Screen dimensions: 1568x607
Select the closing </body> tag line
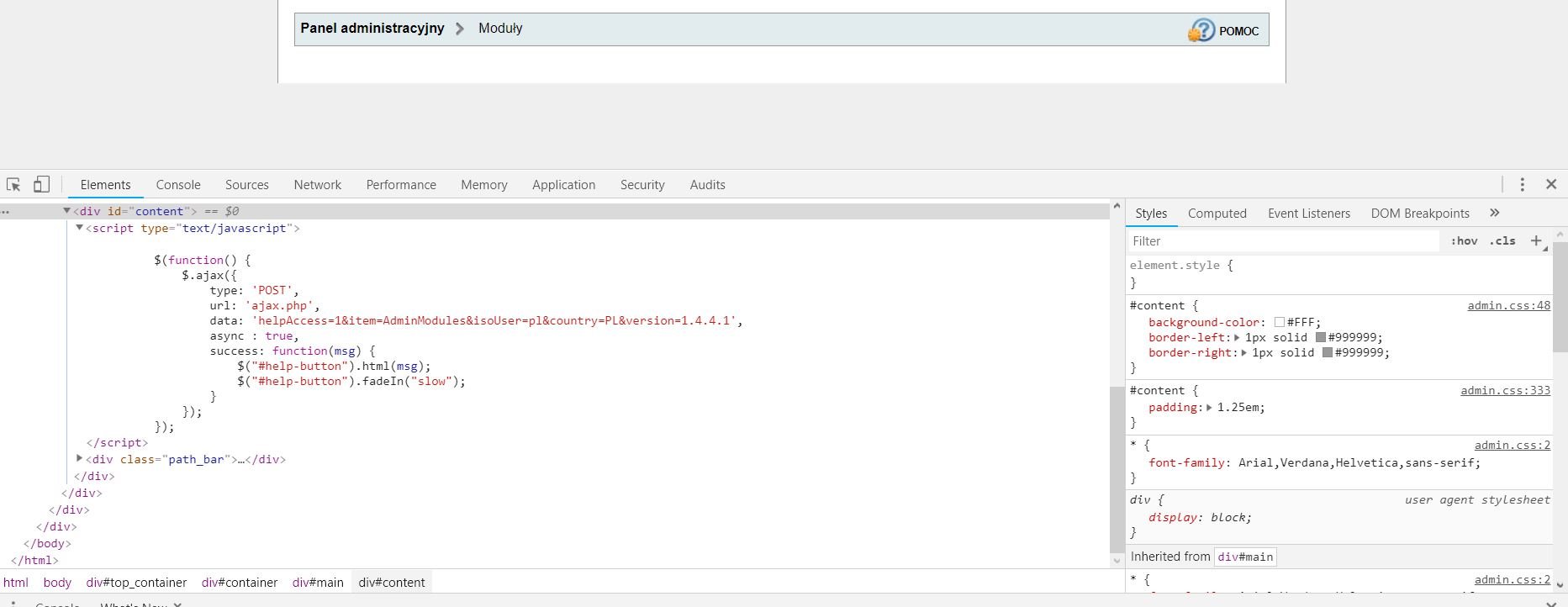click(47, 544)
